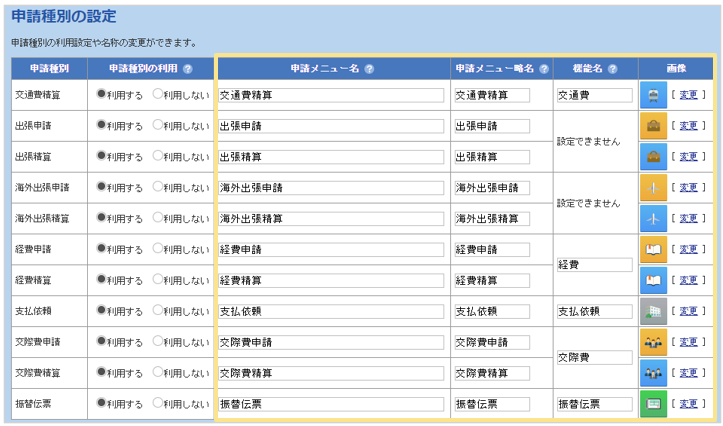Click the airplane icon in 海外出張申請 row

click(653, 188)
